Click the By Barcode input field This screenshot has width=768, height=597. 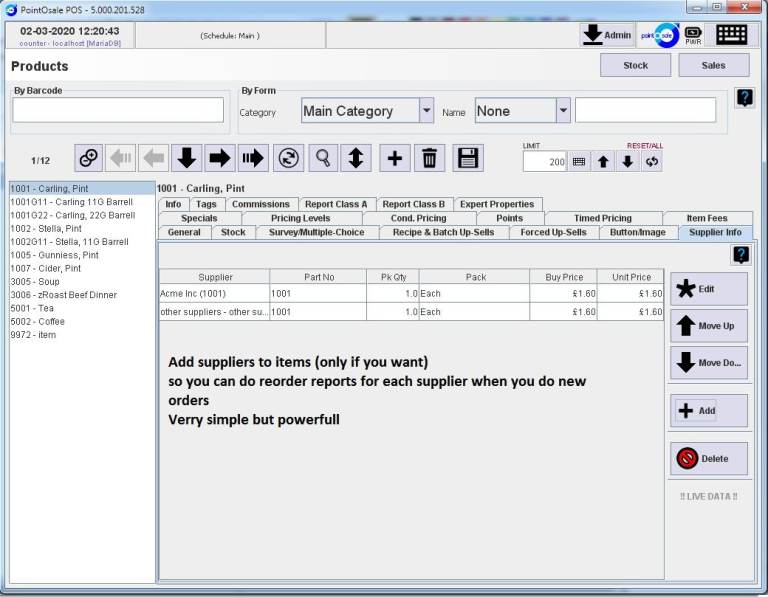click(x=118, y=110)
